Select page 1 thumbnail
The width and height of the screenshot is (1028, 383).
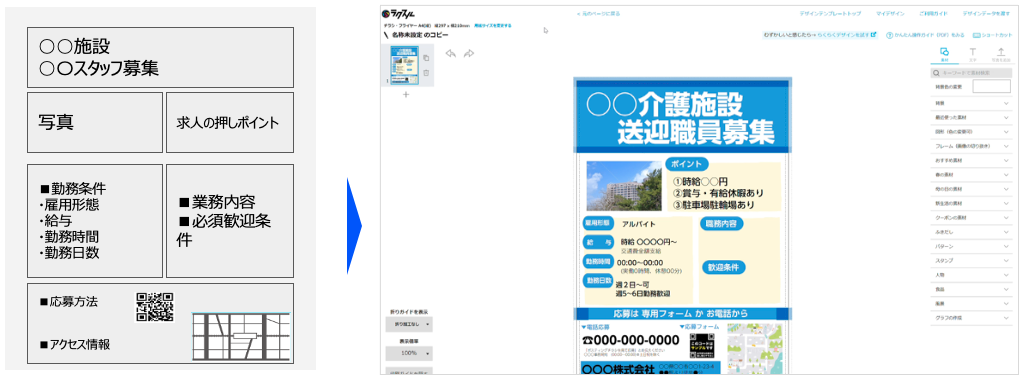coord(405,66)
